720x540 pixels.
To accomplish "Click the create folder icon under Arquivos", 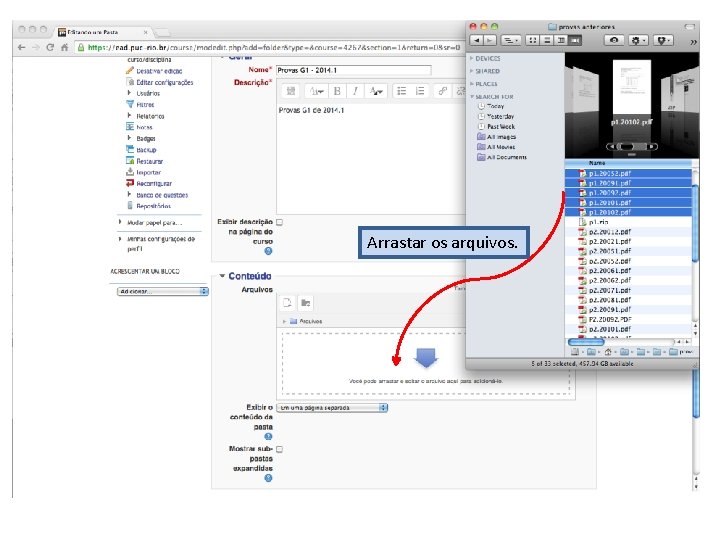I will (305, 303).
